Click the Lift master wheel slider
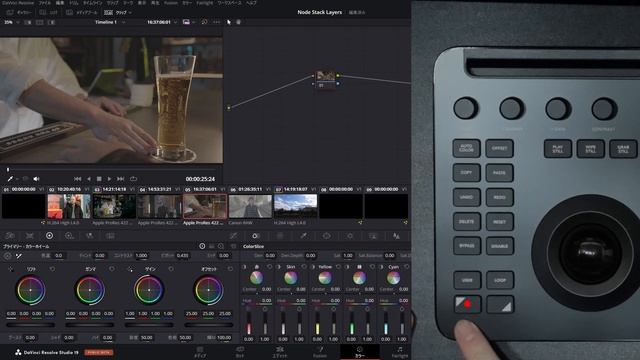The image size is (640, 360). click(31, 325)
